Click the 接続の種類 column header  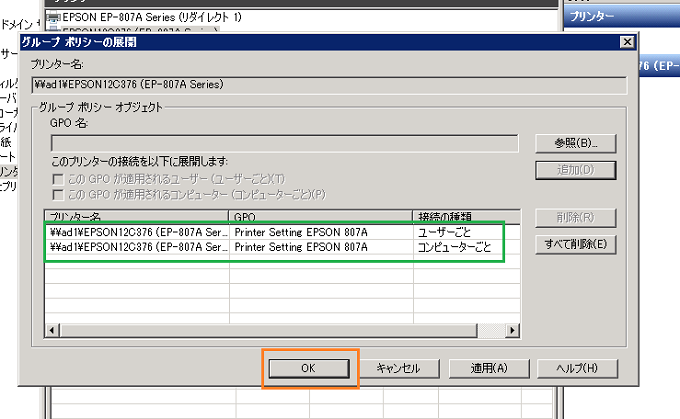coord(466,216)
